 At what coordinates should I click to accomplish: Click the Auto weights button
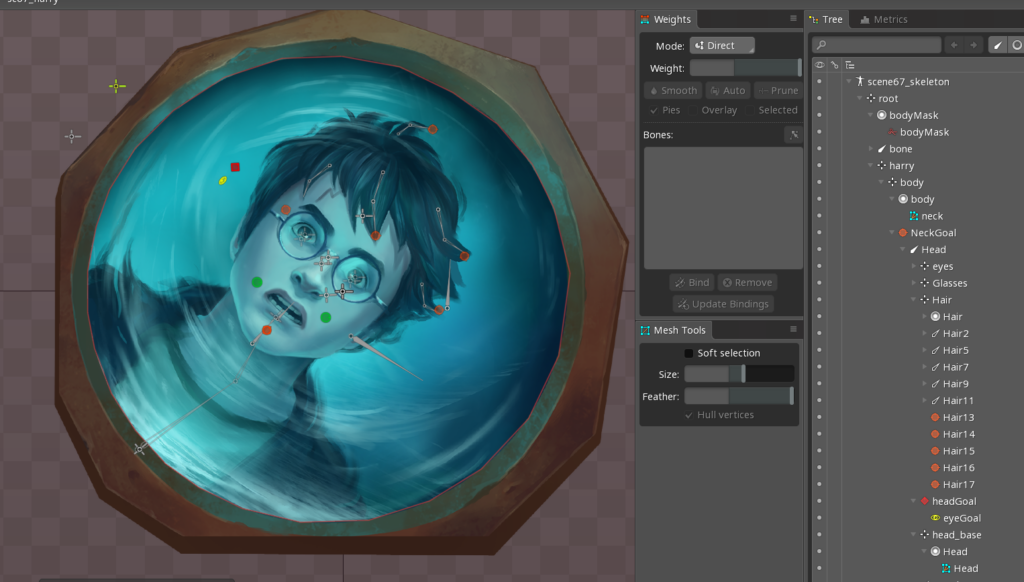point(728,90)
